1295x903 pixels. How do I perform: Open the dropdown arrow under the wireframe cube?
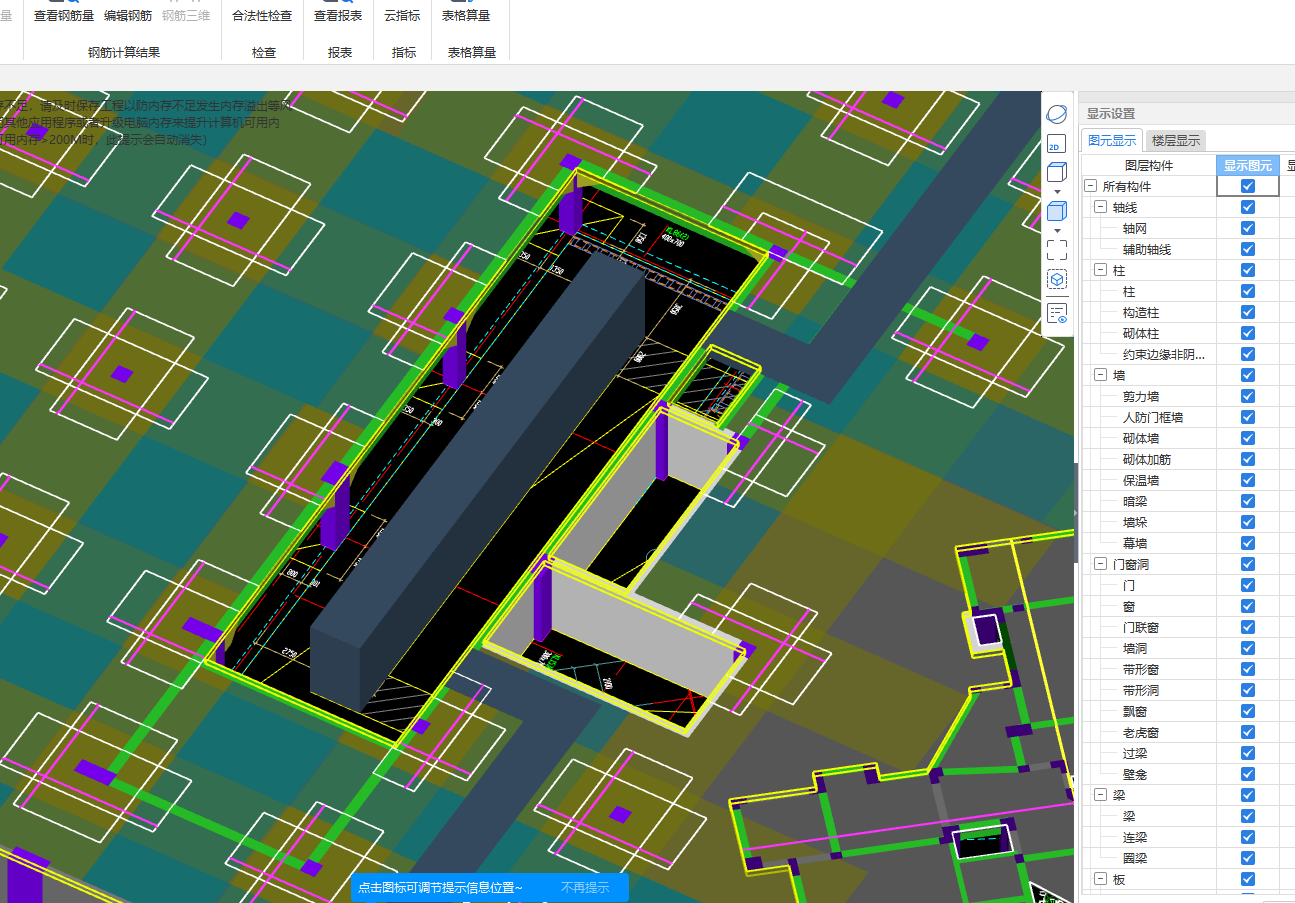click(1057, 190)
